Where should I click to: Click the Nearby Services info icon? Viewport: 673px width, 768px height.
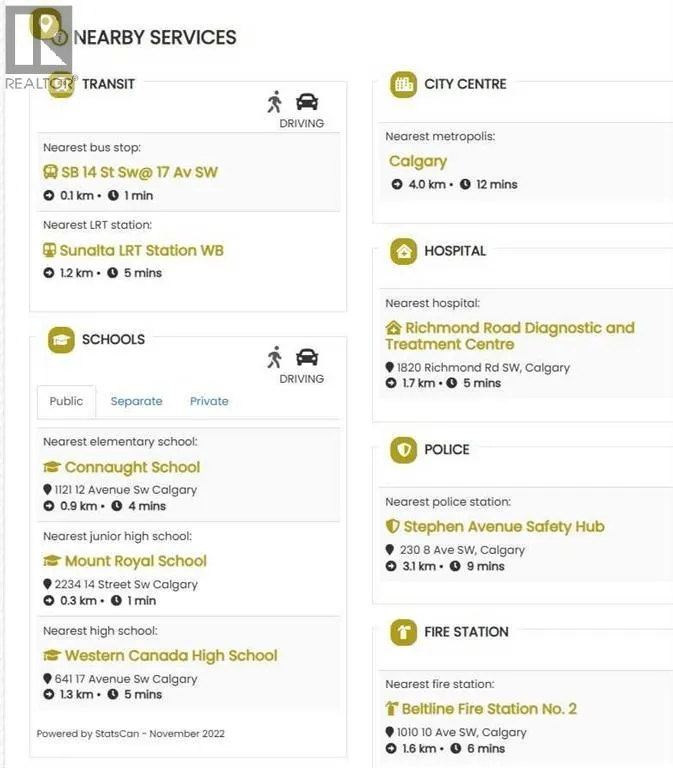(x=61, y=38)
